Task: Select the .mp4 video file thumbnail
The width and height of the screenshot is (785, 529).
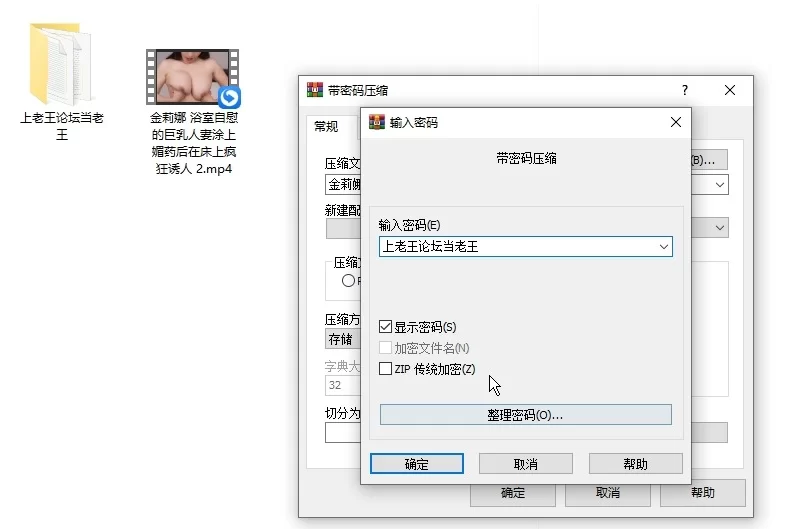Action: click(193, 78)
